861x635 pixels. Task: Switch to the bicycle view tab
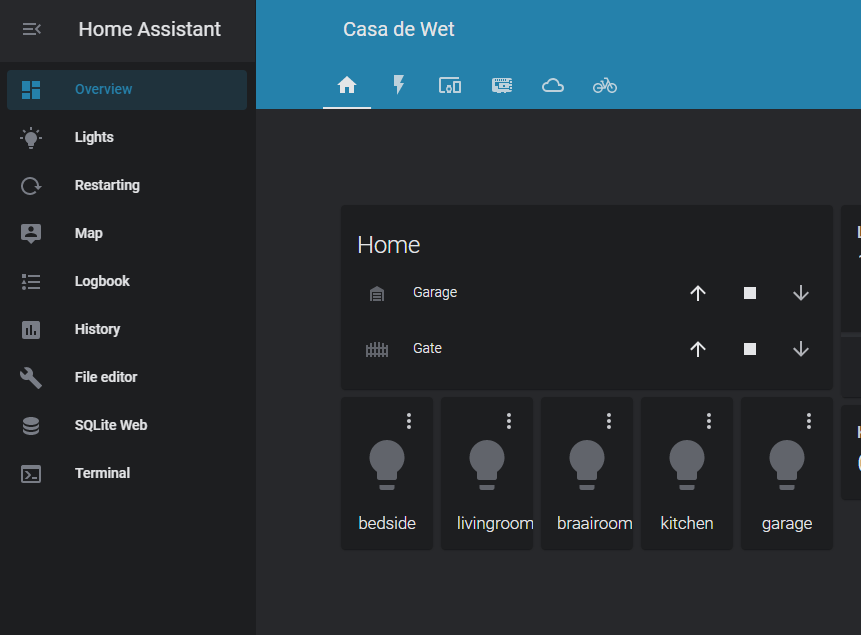(605, 86)
